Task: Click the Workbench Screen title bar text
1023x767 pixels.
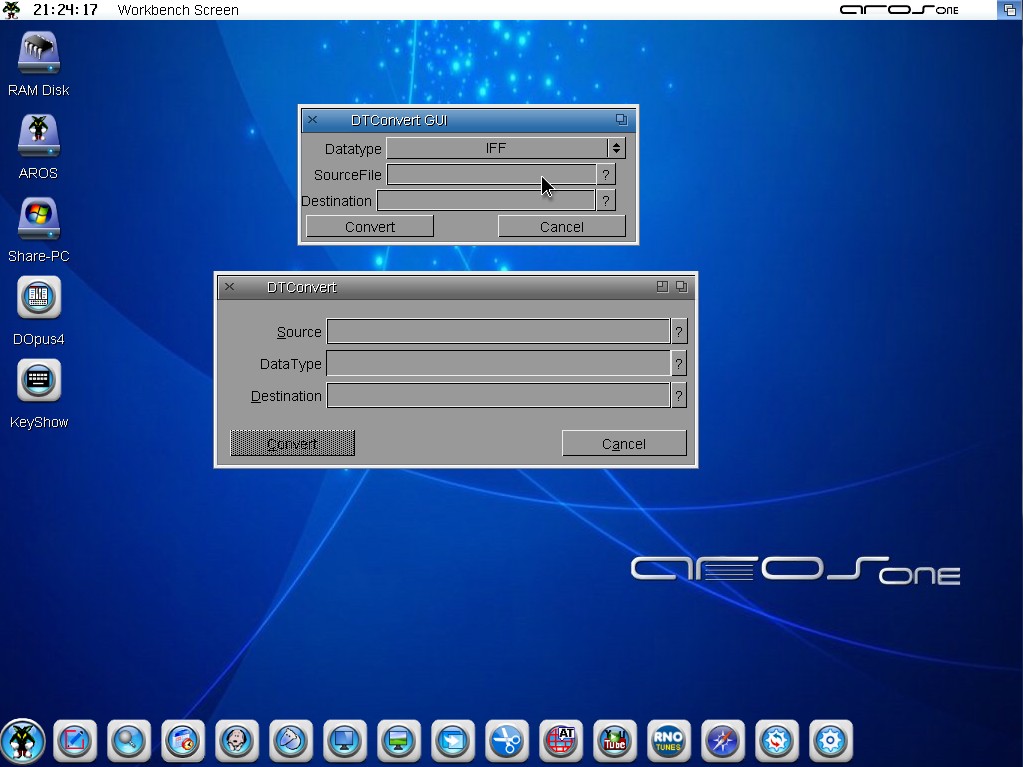Action: [178, 10]
